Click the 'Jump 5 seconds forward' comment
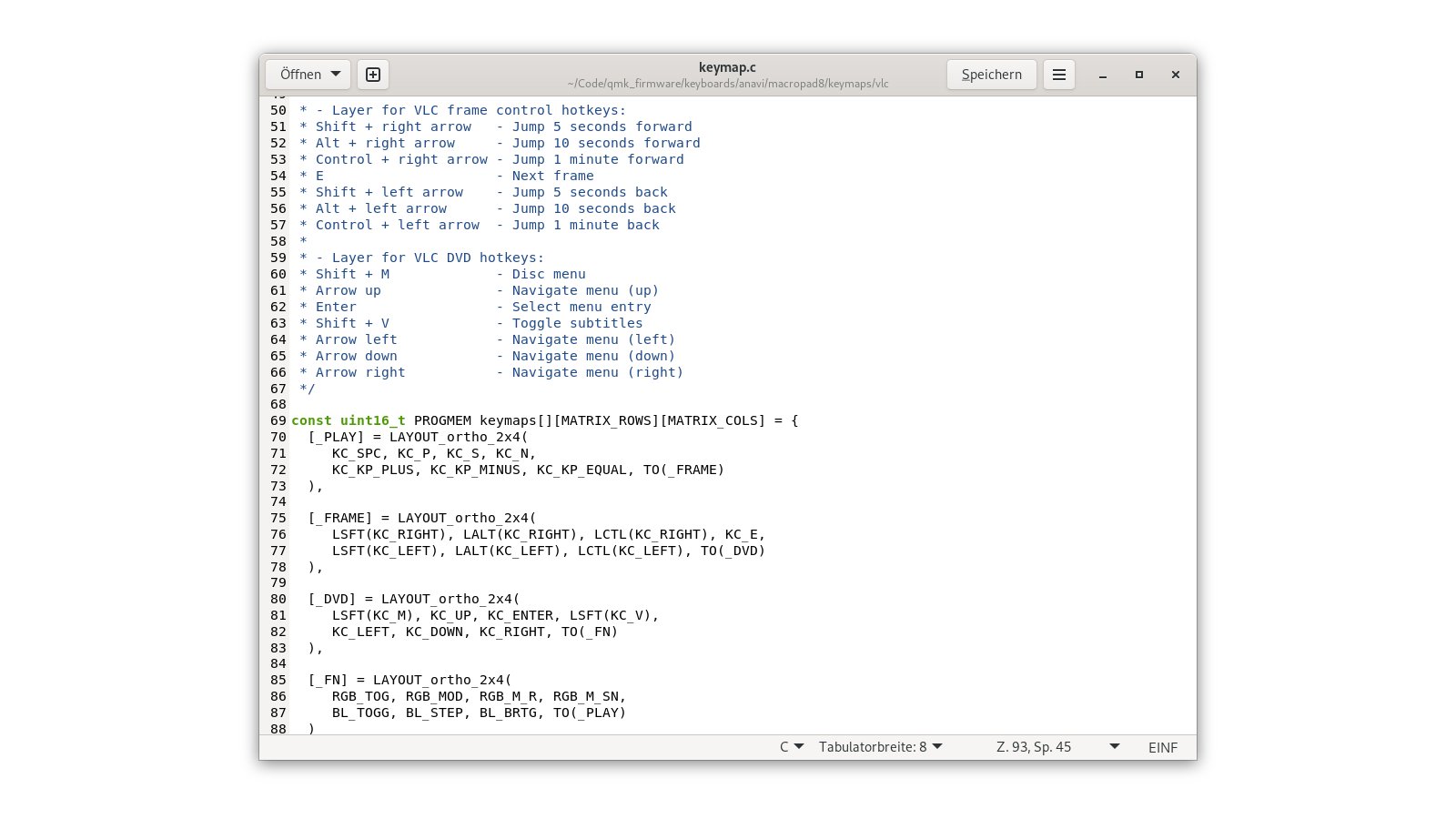This screenshot has height=819, width=1456. [602, 126]
